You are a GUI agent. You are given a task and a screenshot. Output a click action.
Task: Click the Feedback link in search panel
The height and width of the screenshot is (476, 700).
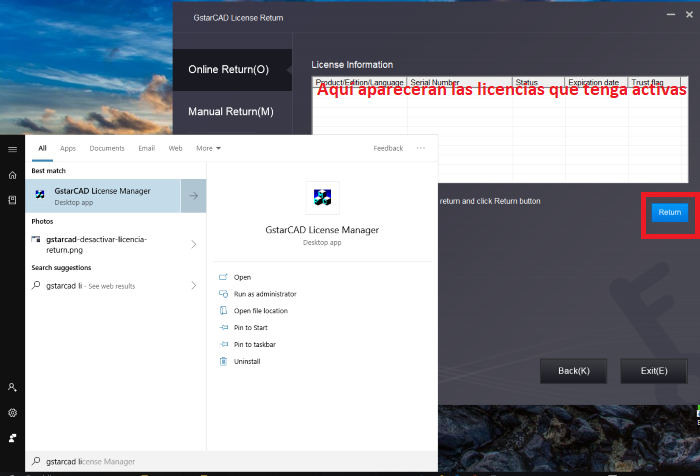pos(388,148)
